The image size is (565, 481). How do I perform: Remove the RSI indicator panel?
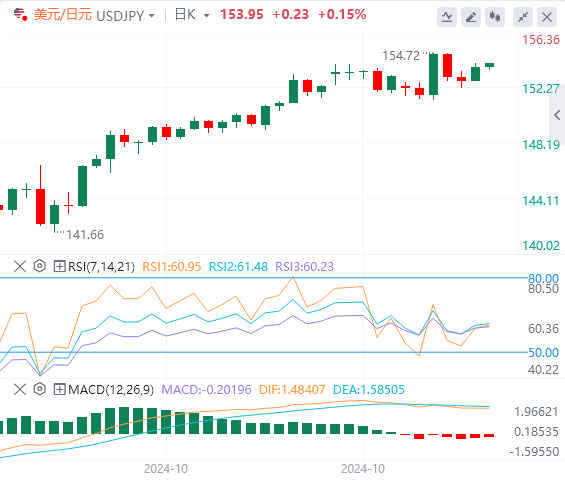(x=20, y=266)
